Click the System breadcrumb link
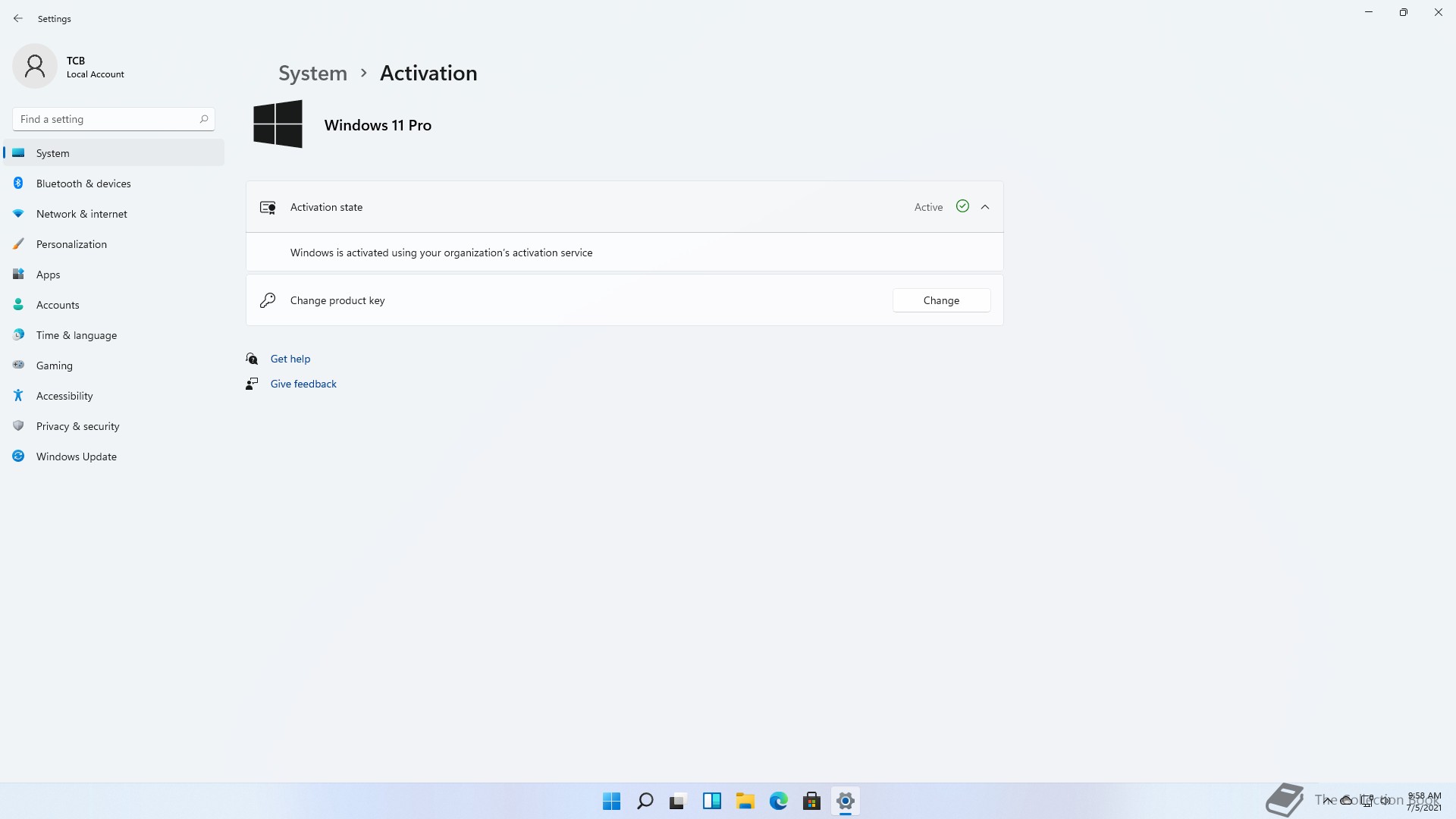Screen dimensions: 1456x819 pyautogui.click(x=312, y=73)
